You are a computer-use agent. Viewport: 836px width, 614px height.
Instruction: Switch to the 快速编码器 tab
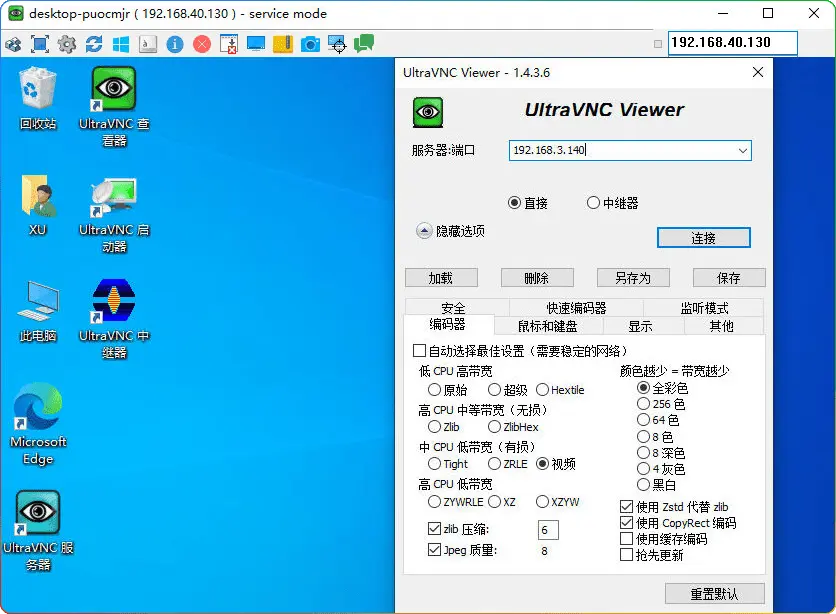[x=576, y=308]
